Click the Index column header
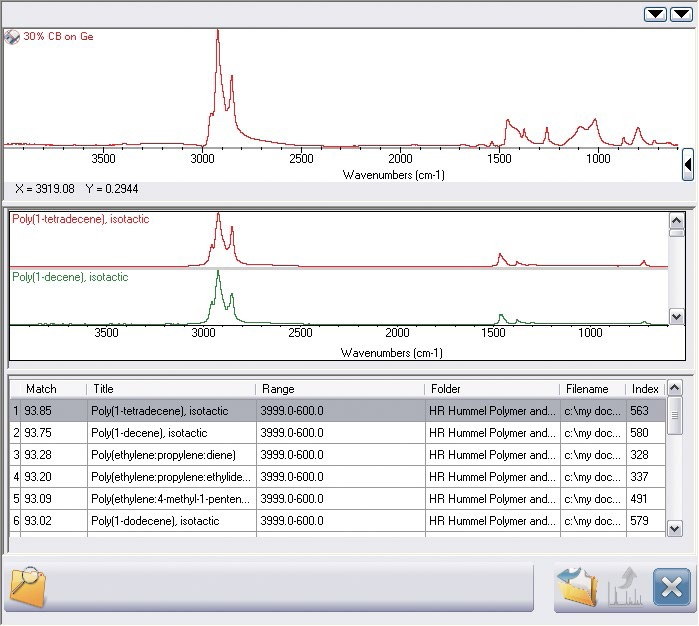The image size is (699, 626). 645,389
